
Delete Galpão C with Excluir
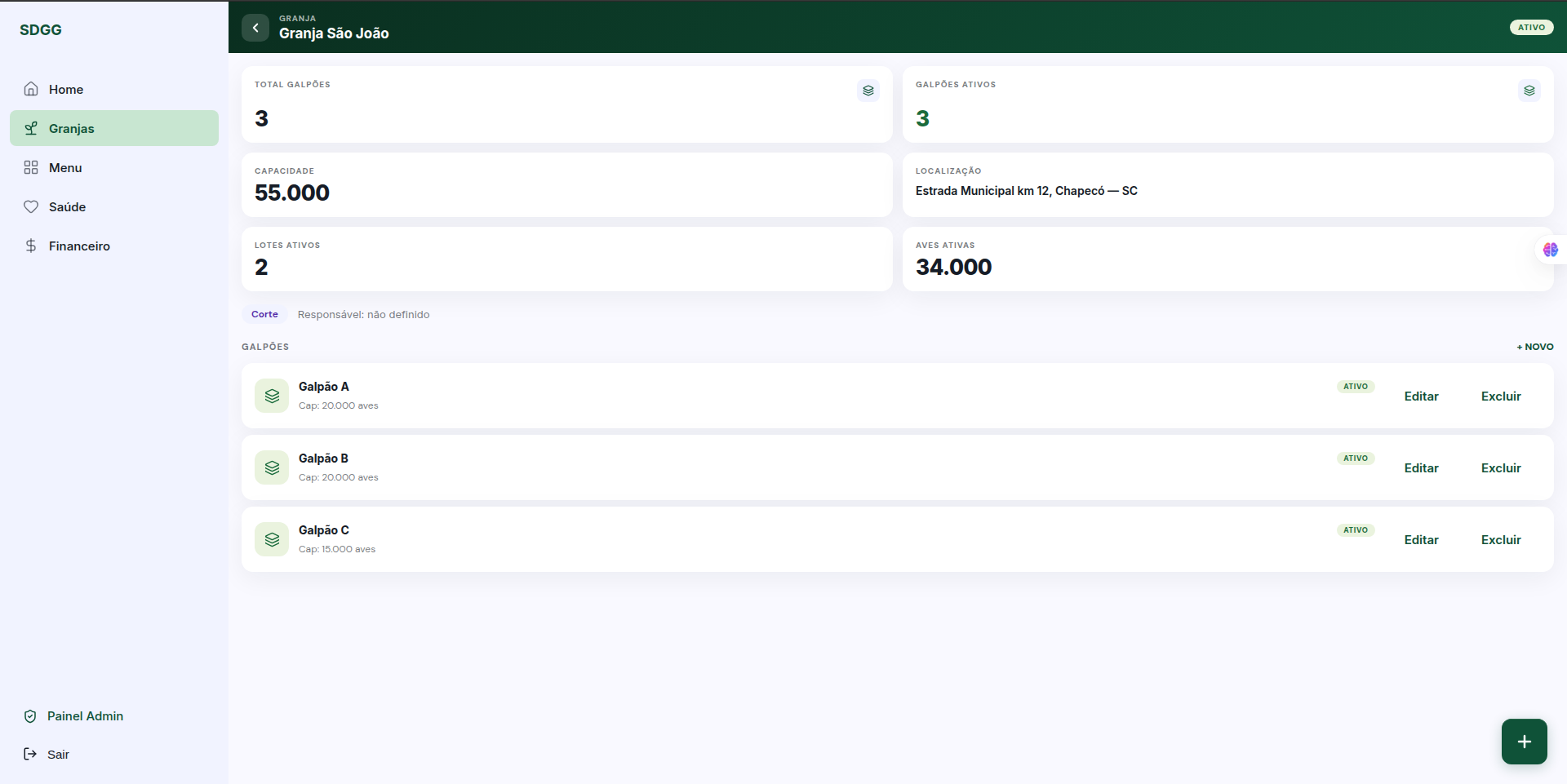click(x=1501, y=539)
